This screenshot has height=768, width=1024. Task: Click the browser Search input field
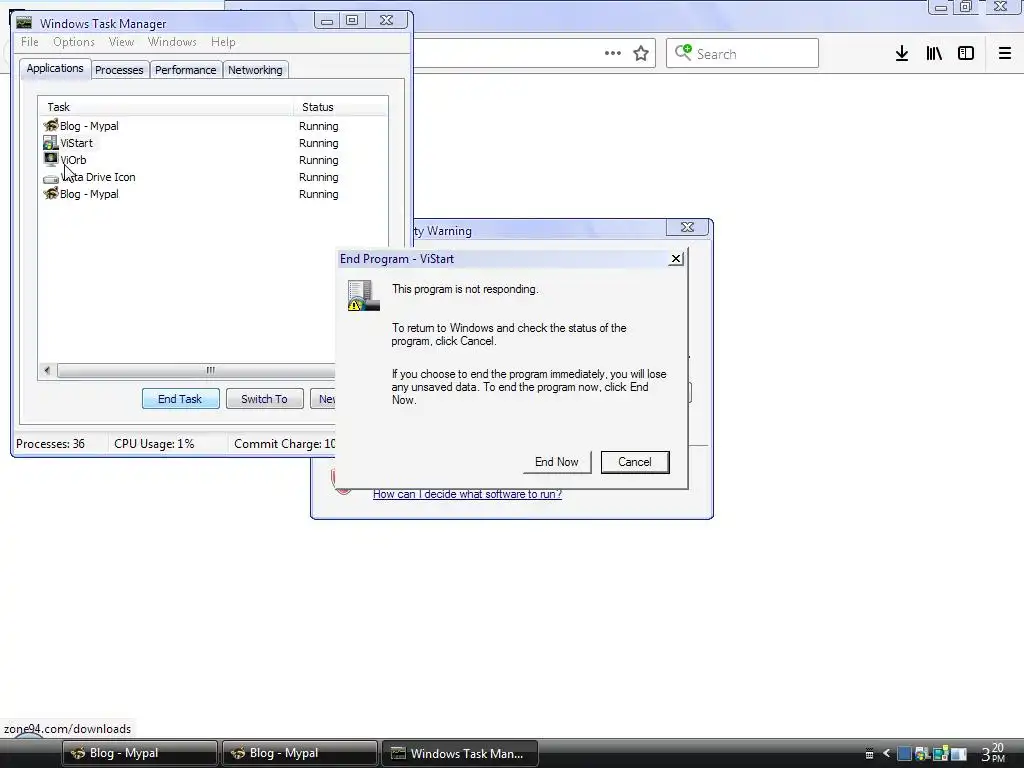(743, 54)
